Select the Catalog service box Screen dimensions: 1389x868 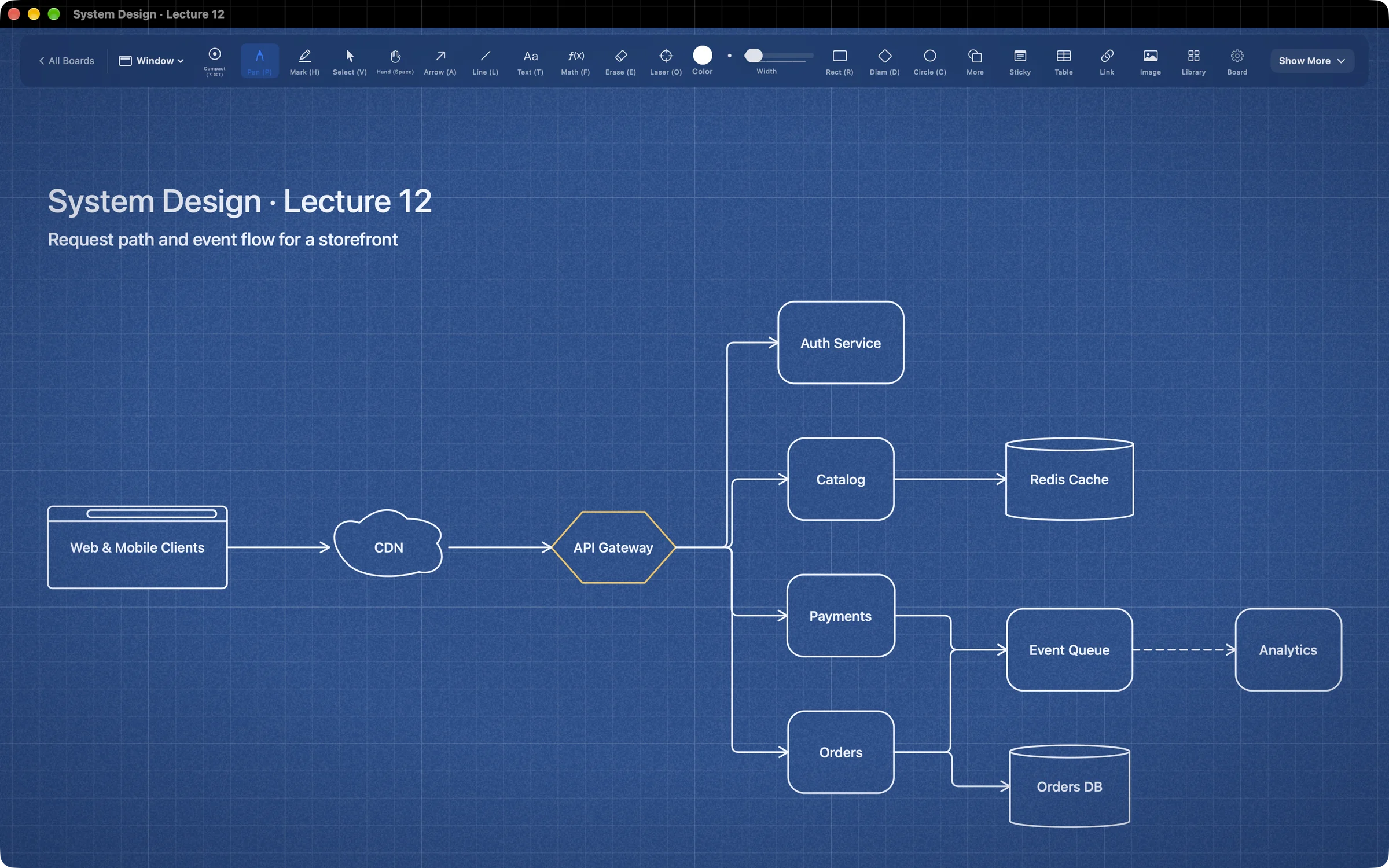840,479
